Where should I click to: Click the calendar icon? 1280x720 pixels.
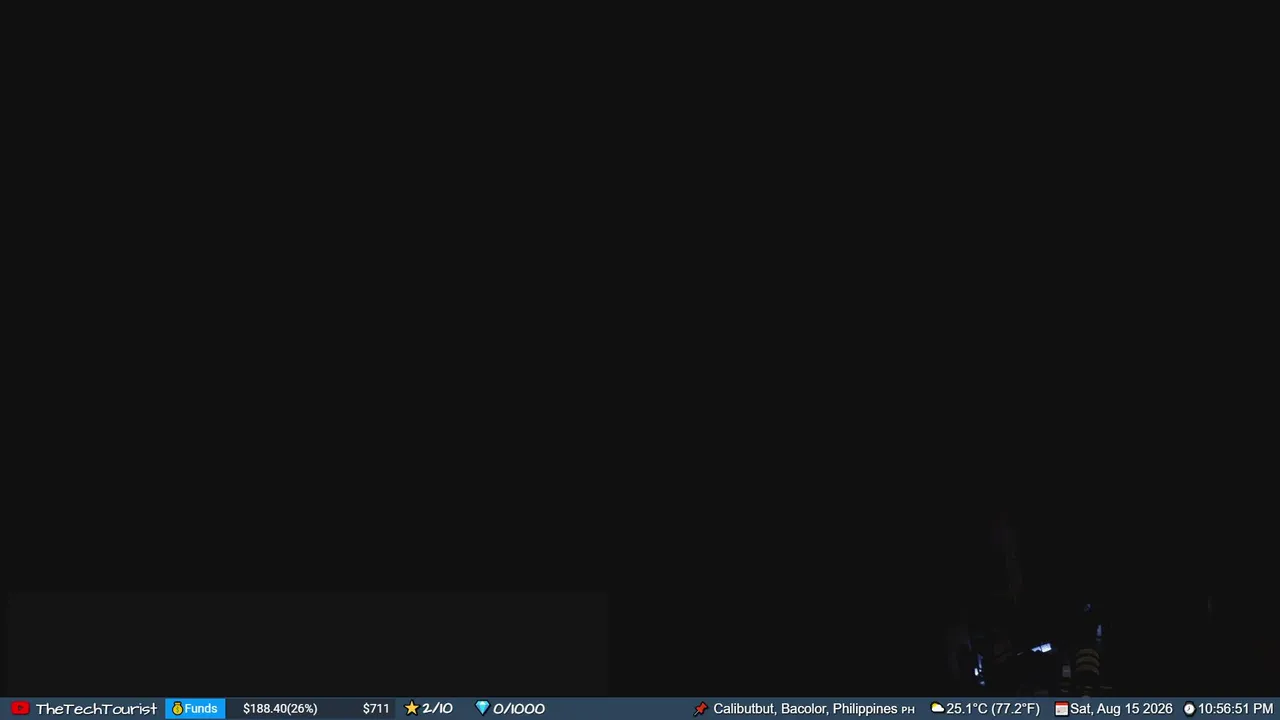pyautogui.click(x=1061, y=709)
